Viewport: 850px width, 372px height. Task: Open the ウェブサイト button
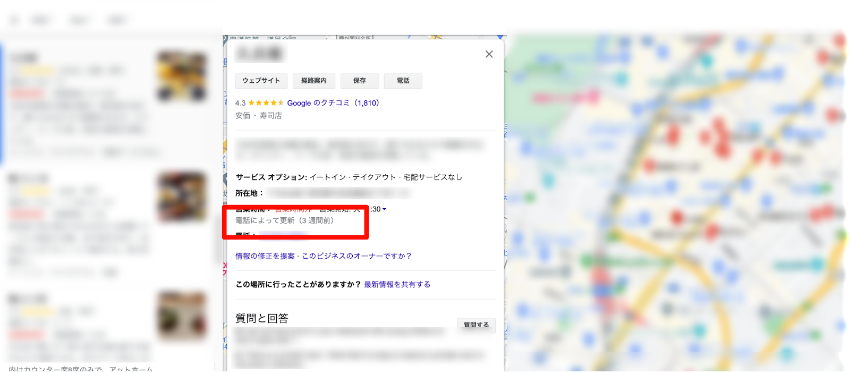coord(261,81)
